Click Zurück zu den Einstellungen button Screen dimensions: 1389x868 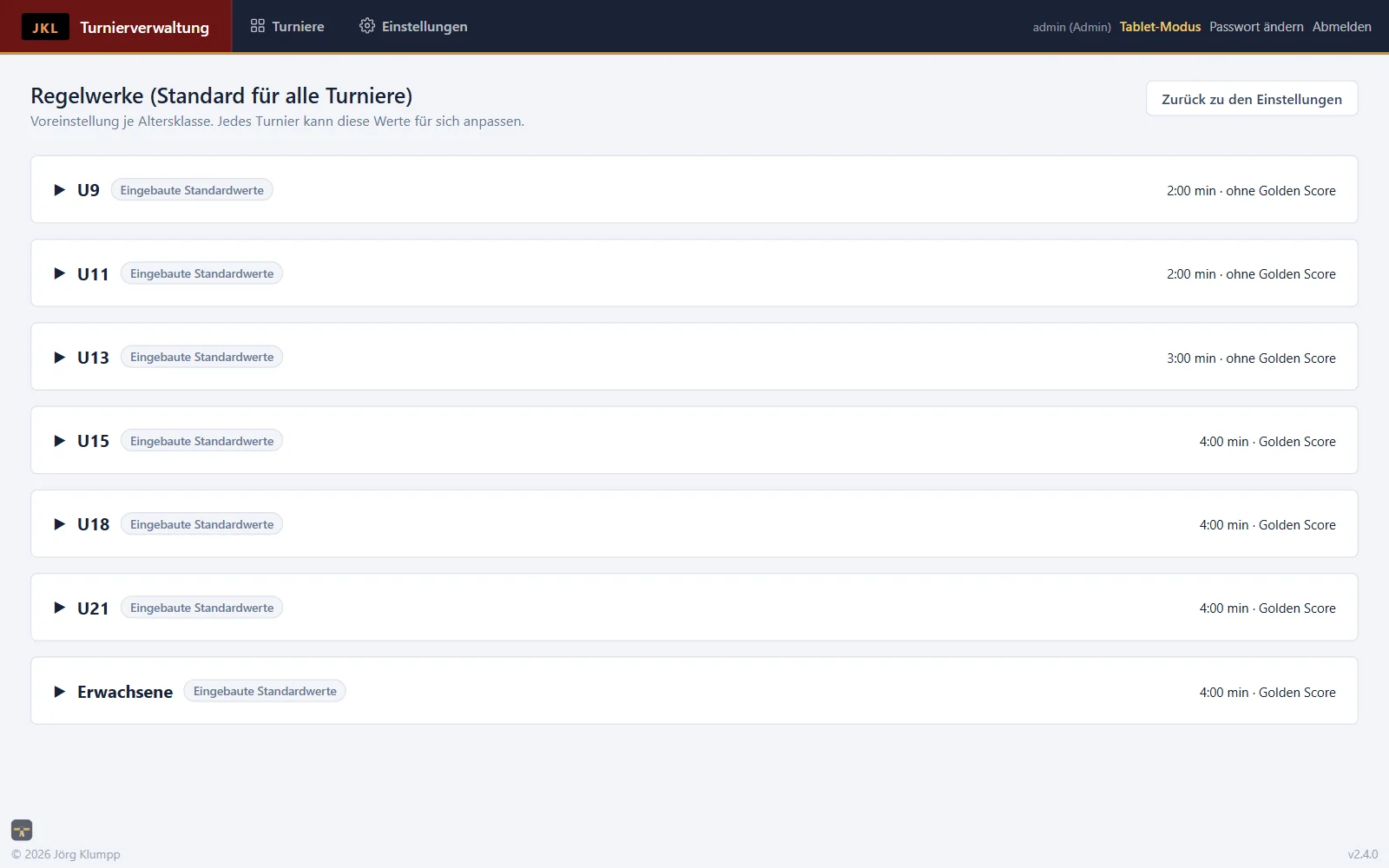pos(1252,99)
